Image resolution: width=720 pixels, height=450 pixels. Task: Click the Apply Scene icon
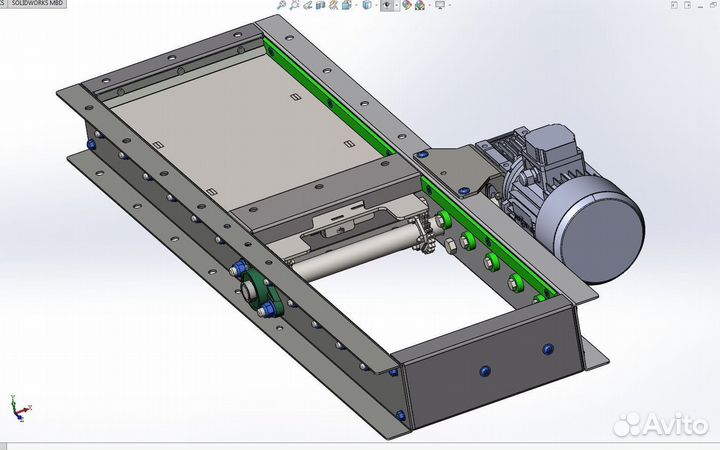click(418, 5)
